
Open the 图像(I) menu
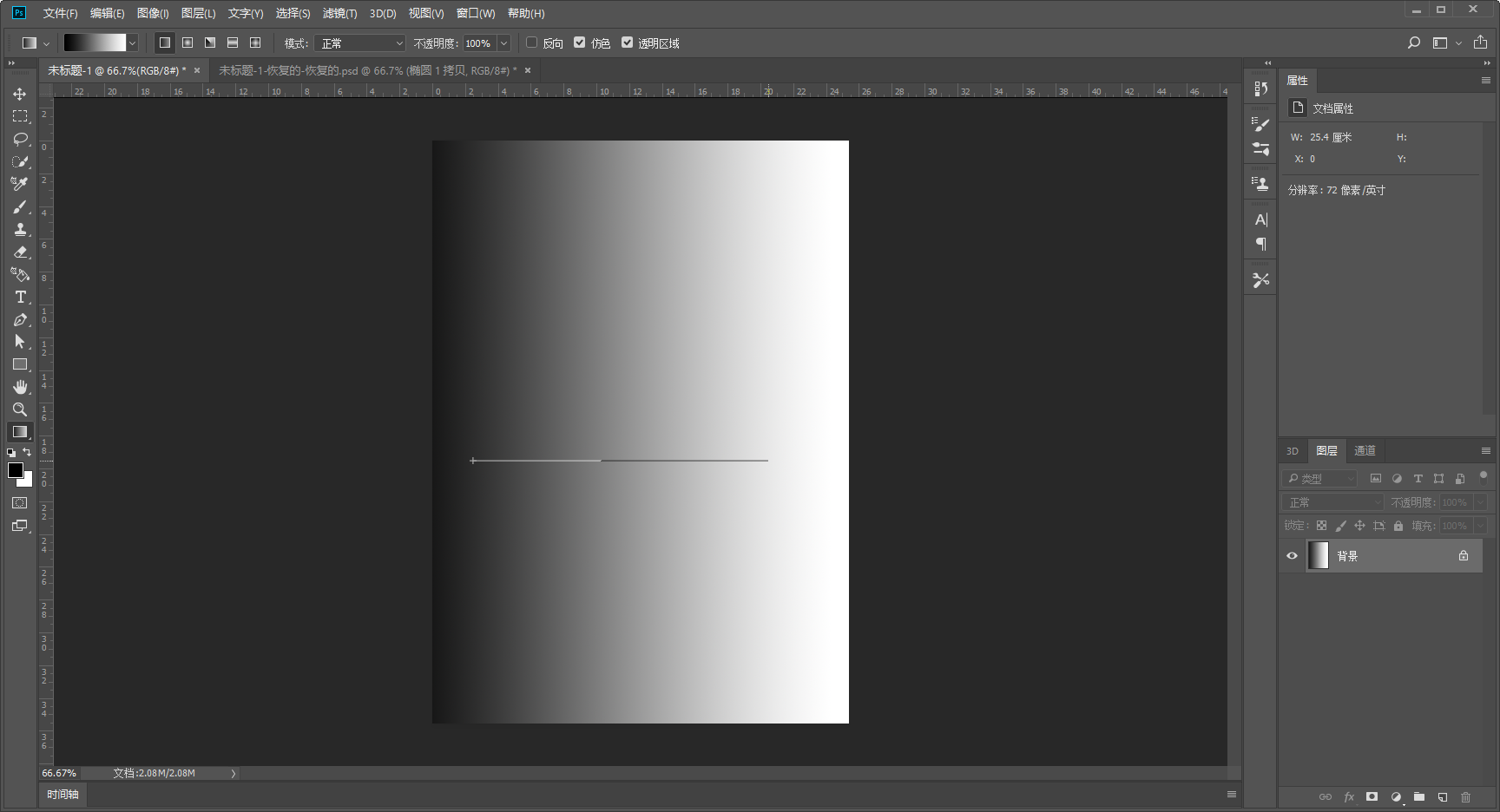pyautogui.click(x=153, y=13)
